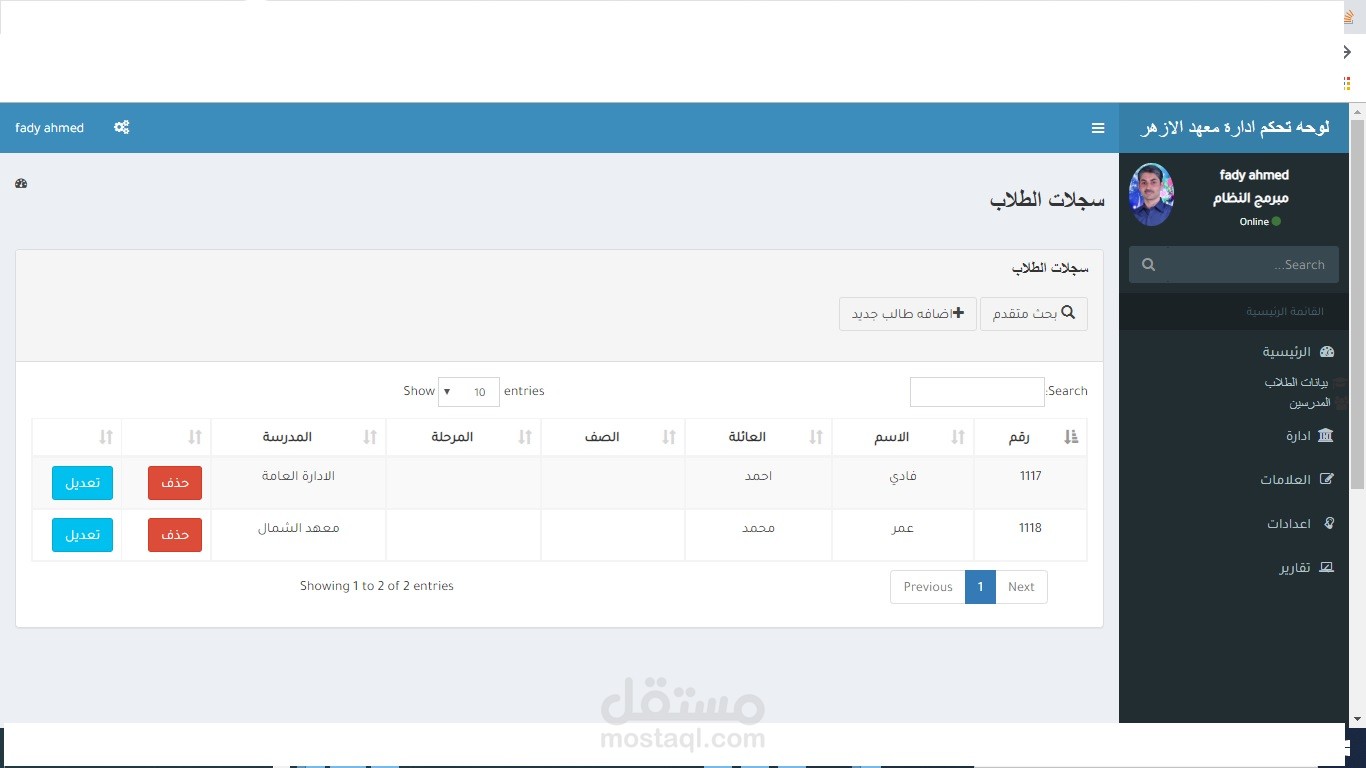Click the institution icon next to ادارة
The height and width of the screenshot is (768, 1366).
[x=1326, y=435]
